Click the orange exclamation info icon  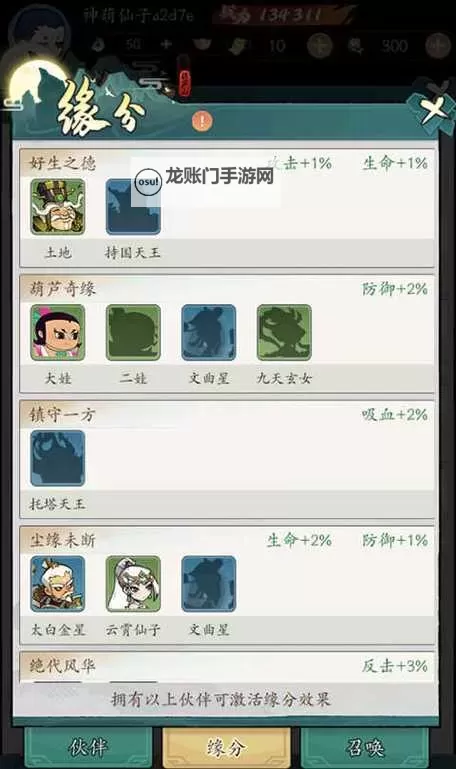click(x=202, y=121)
